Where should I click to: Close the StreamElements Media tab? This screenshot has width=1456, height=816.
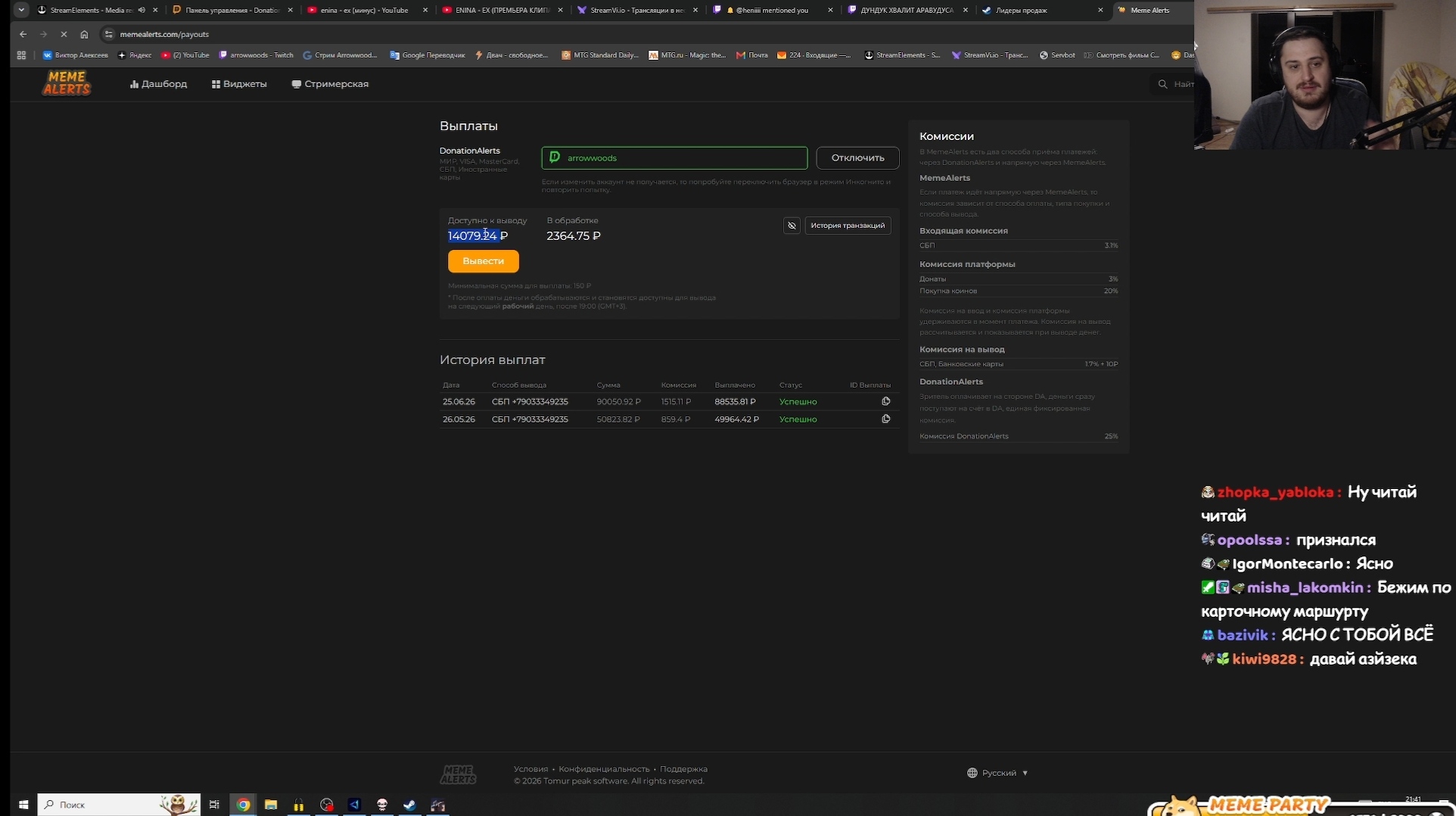[155, 10]
